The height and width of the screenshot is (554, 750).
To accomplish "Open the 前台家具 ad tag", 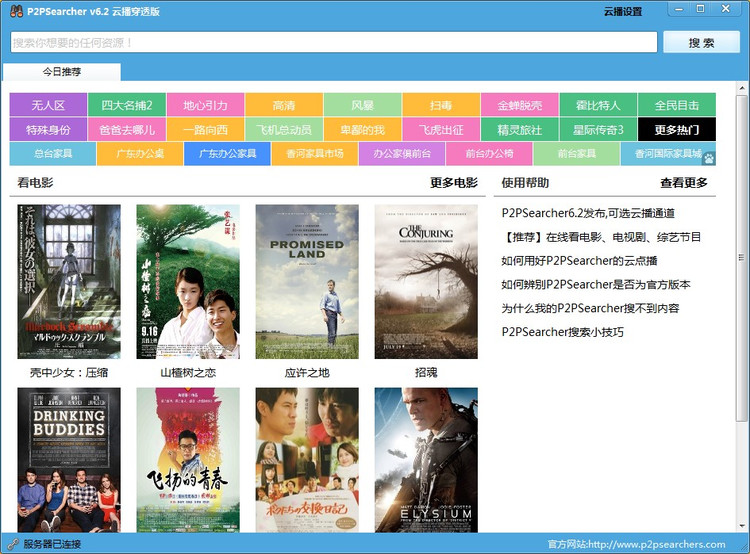I will tap(576, 154).
